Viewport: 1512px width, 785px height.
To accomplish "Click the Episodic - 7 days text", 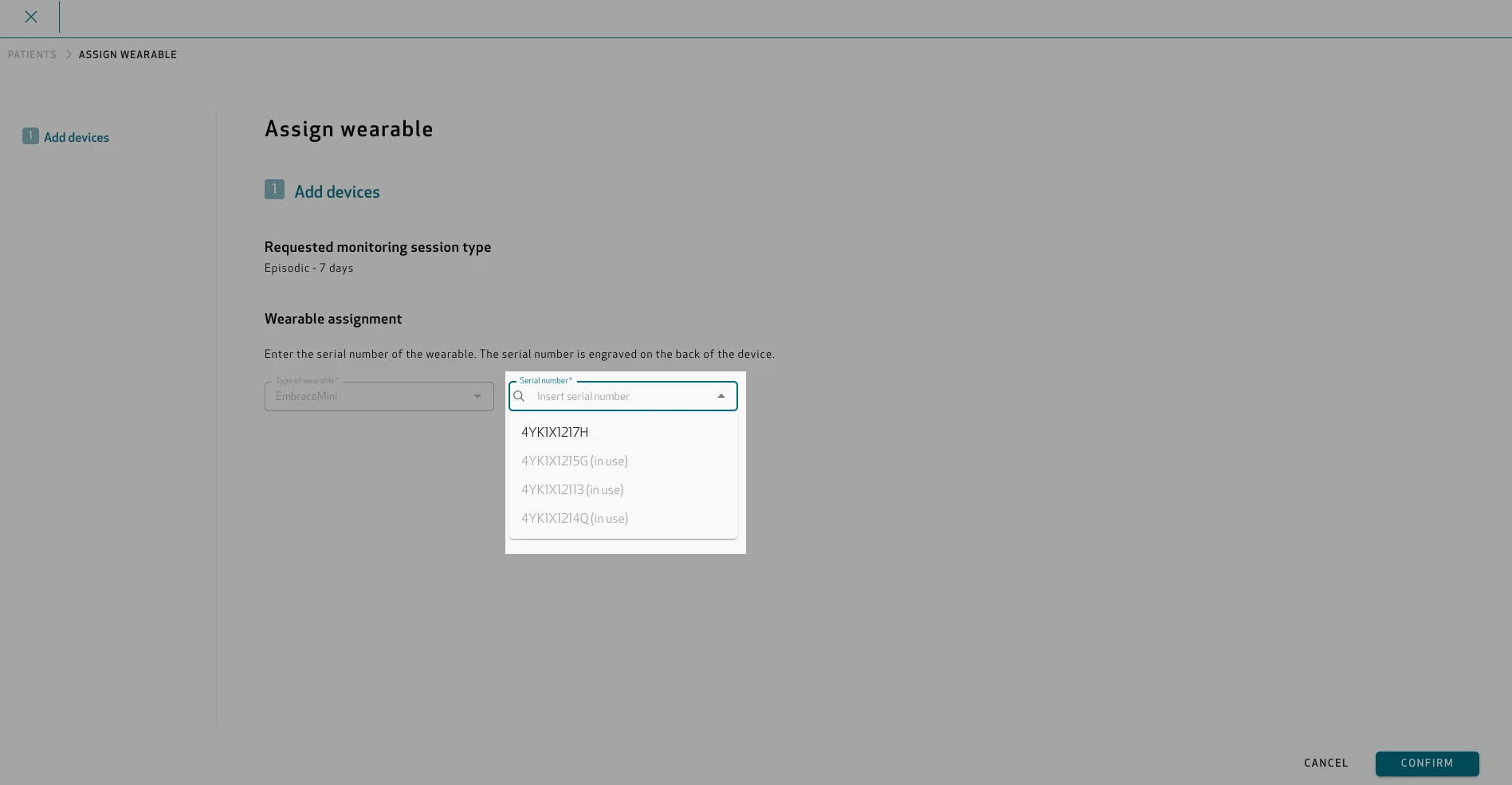I will (308, 268).
